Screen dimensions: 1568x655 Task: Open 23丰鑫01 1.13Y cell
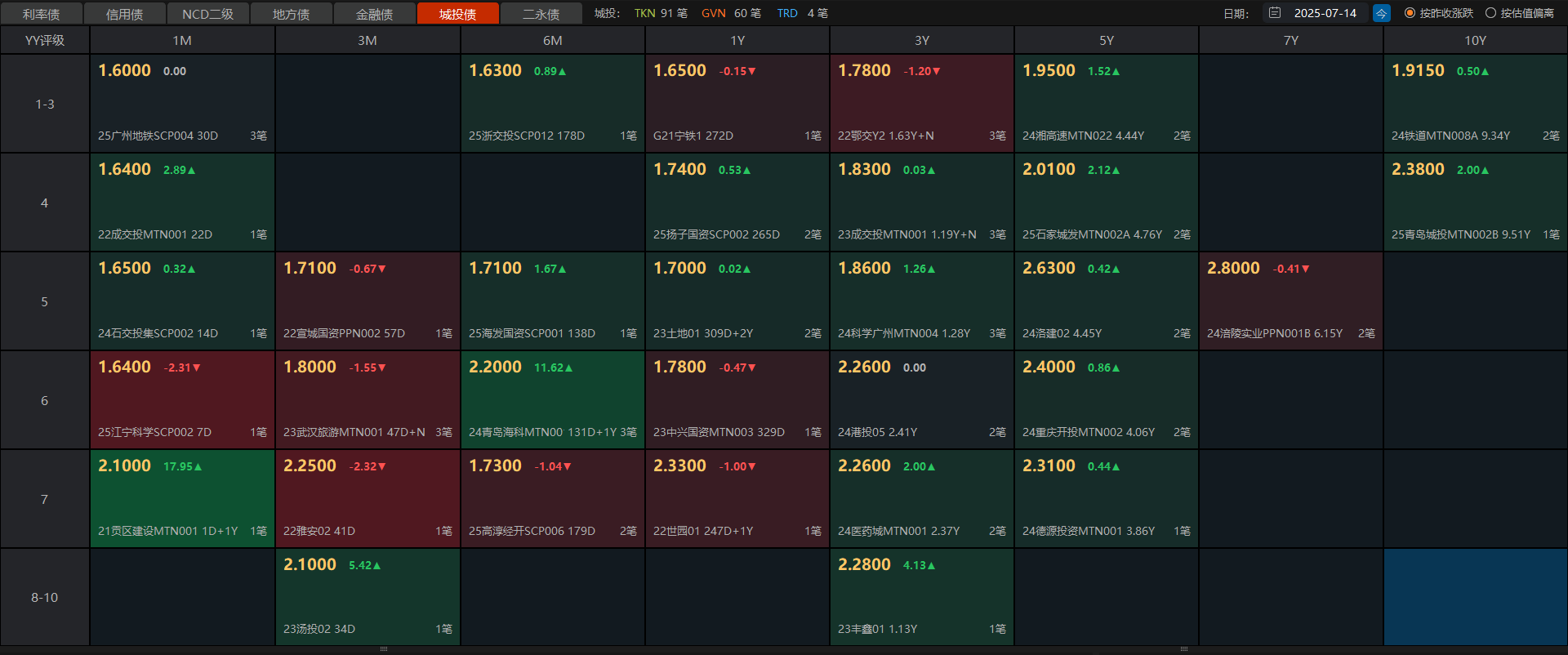922,597
